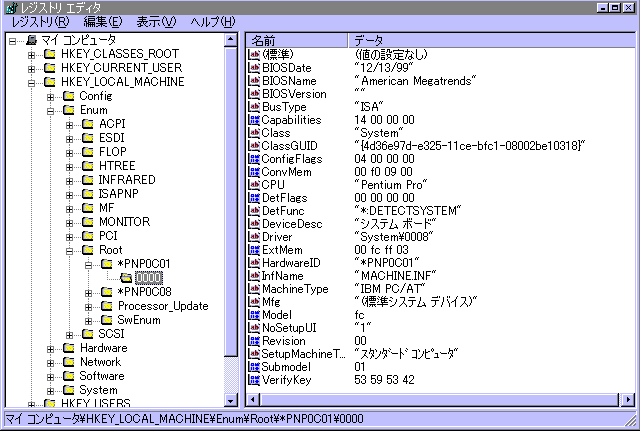Viewport: 640px width, 431px height.
Task: Select the Software key in tree
Action: coord(101,375)
